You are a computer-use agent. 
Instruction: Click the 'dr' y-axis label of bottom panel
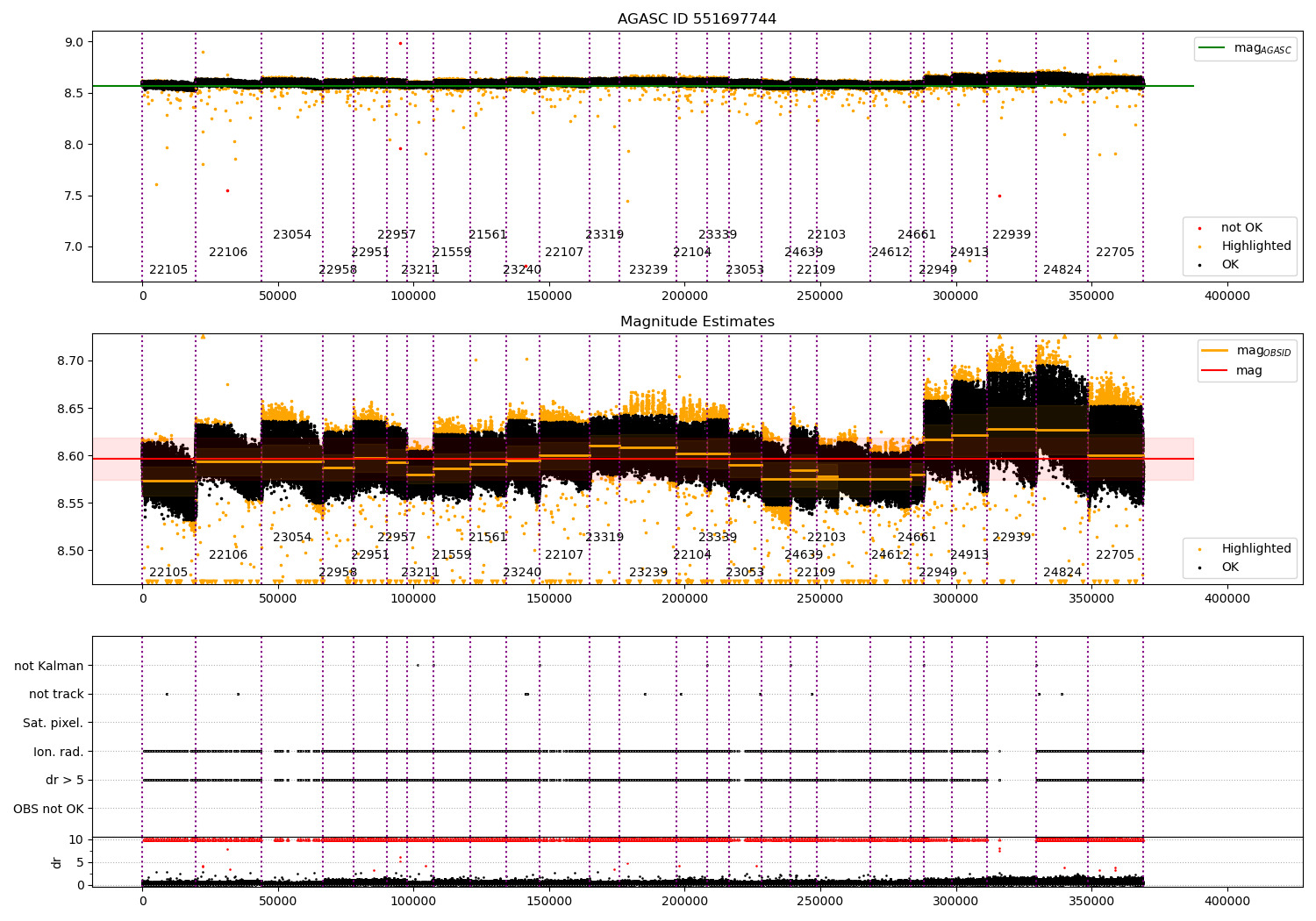point(56,862)
